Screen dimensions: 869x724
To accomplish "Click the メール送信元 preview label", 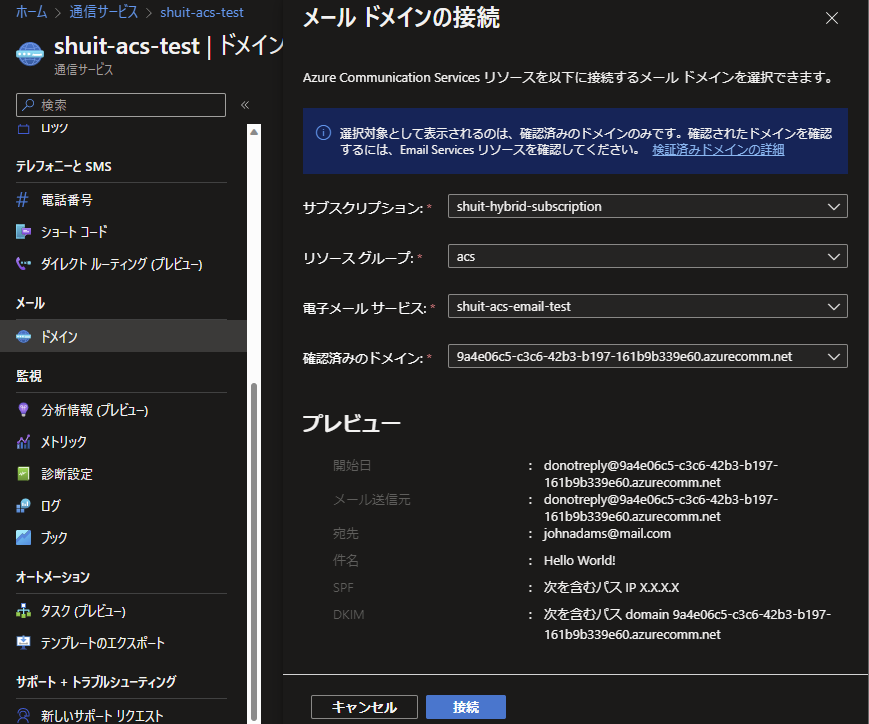I will coord(371,499).
